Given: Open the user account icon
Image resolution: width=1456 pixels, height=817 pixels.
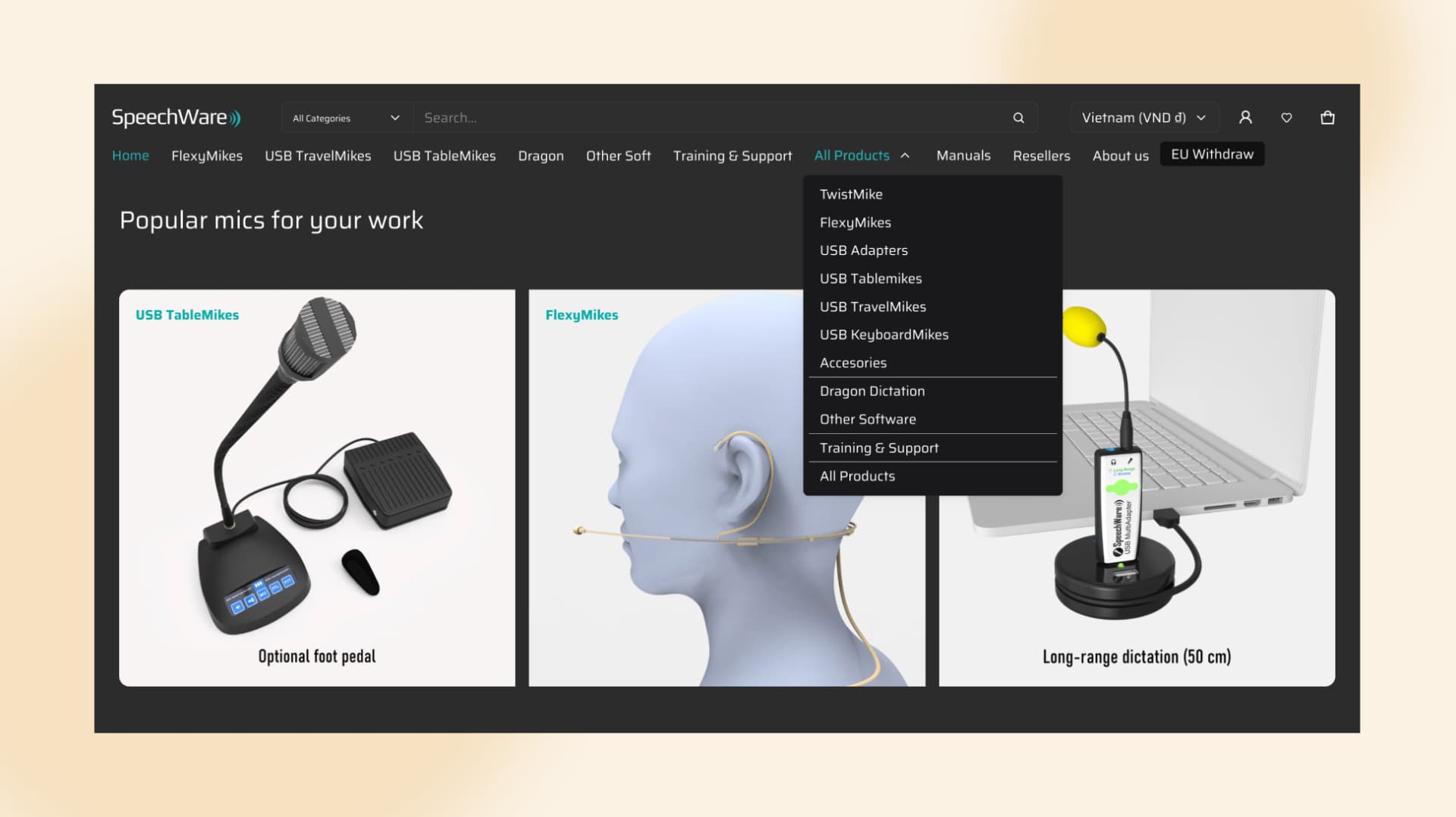Looking at the screenshot, I should pos(1245,118).
